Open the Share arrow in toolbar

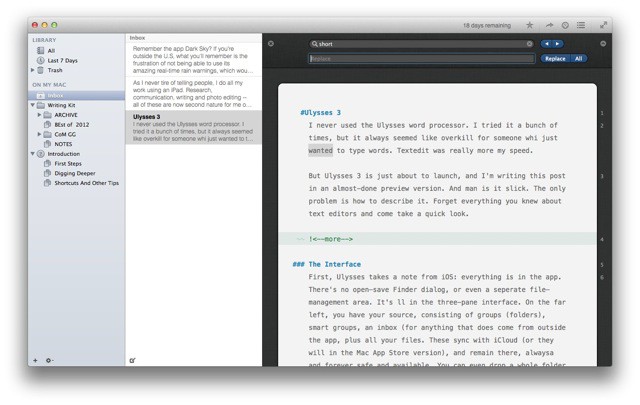(549, 24)
